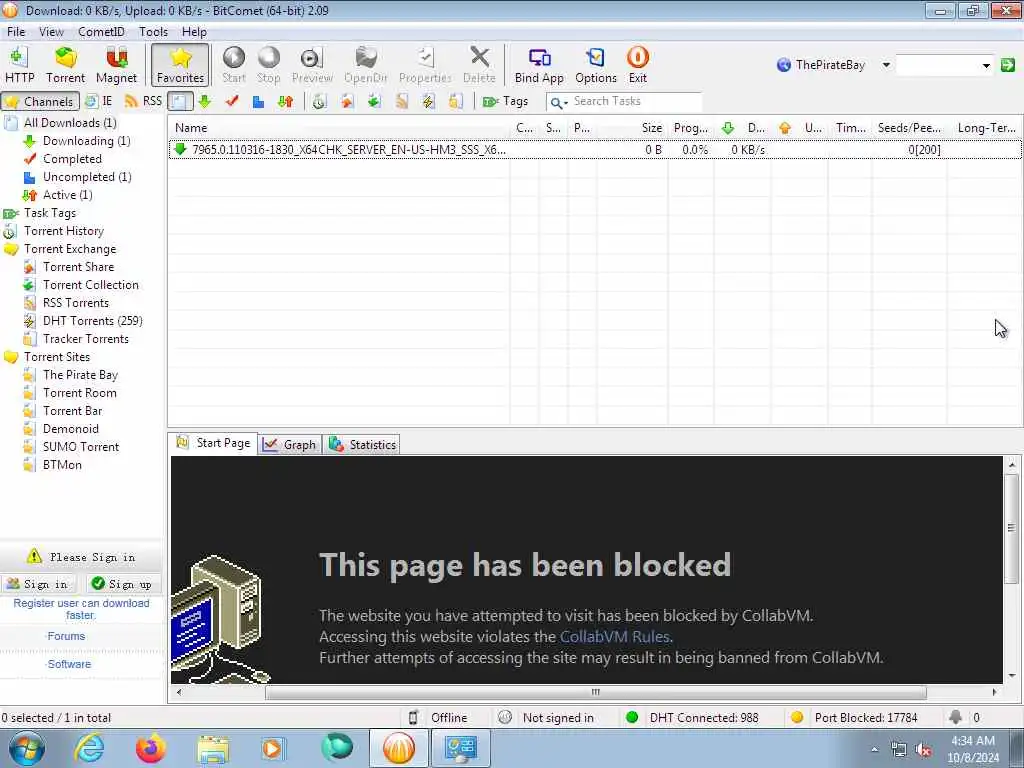Click the green Downloading filter arrow icon
1024x768 pixels.
(204, 101)
